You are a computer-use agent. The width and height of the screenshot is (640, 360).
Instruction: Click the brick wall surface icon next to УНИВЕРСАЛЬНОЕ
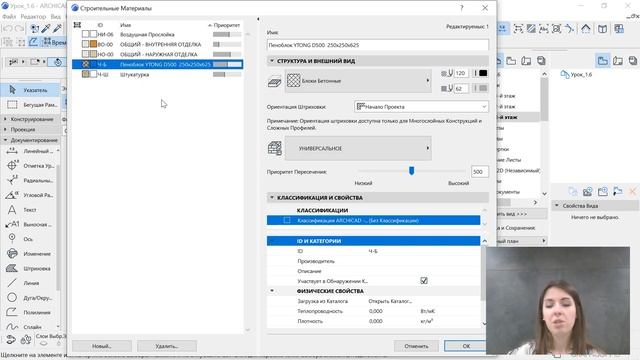click(275, 148)
